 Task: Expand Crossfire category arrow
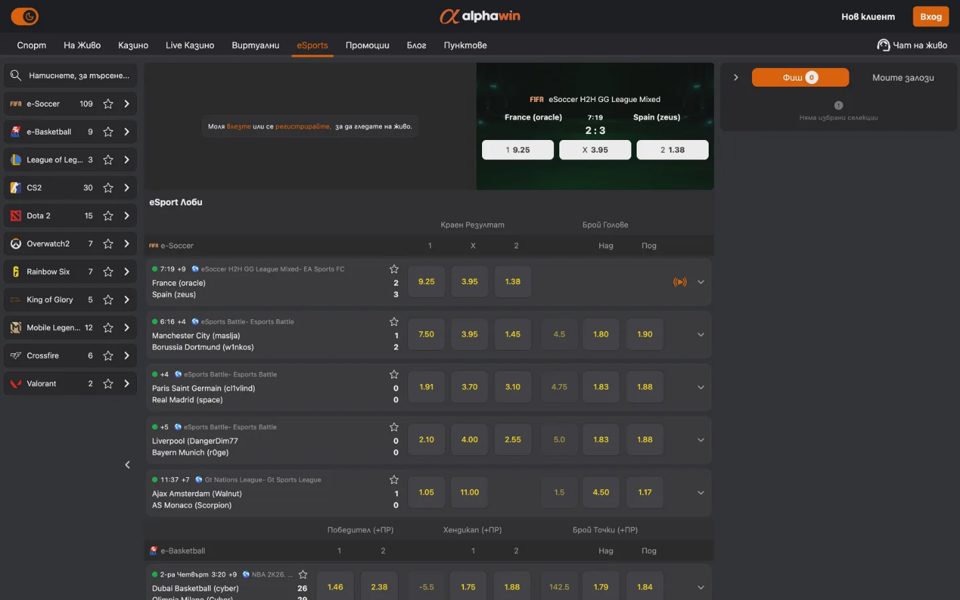point(127,356)
